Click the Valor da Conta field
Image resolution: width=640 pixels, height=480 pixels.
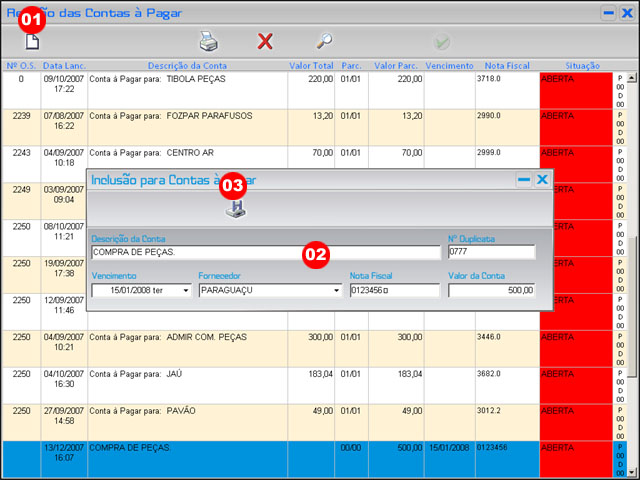(x=491, y=291)
